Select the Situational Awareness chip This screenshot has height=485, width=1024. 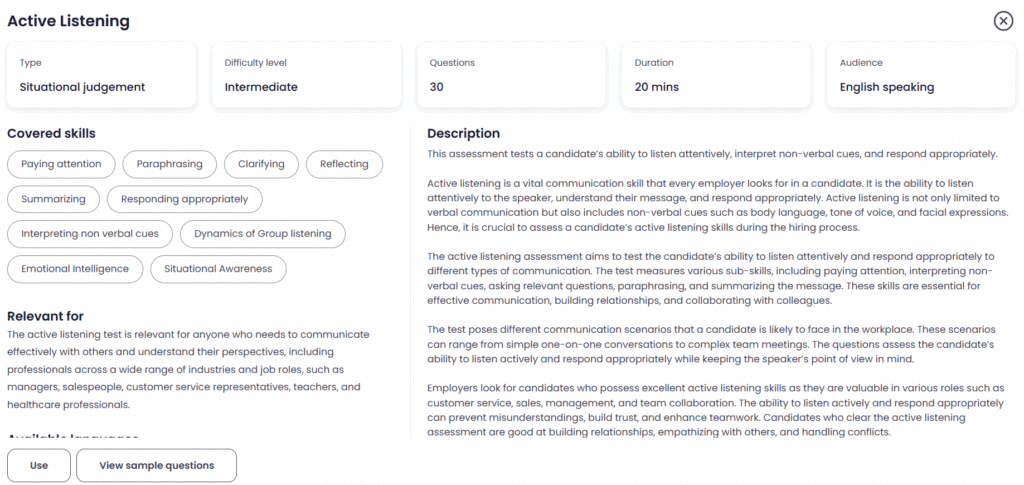point(218,269)
